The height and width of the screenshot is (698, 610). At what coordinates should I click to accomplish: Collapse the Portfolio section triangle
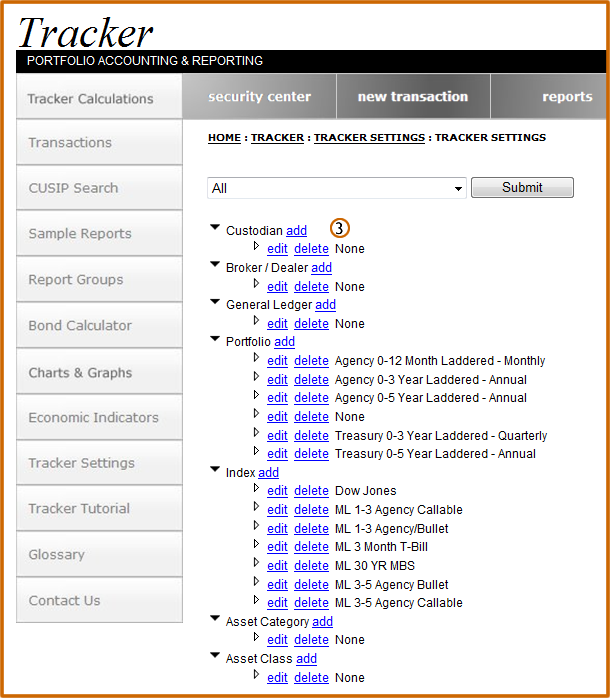tap(215, 338)
